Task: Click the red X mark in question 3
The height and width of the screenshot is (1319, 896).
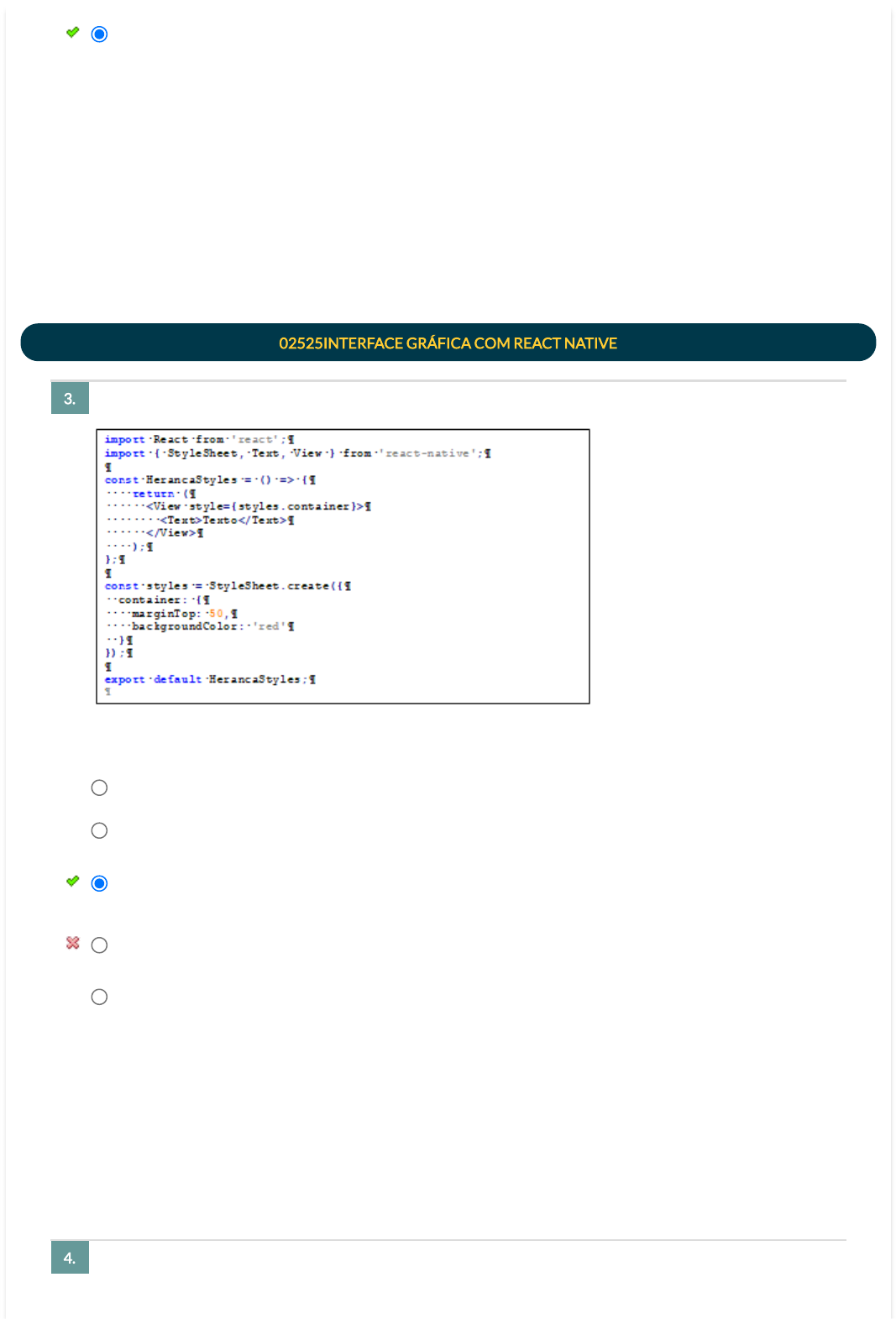Action: click(73, 943)
